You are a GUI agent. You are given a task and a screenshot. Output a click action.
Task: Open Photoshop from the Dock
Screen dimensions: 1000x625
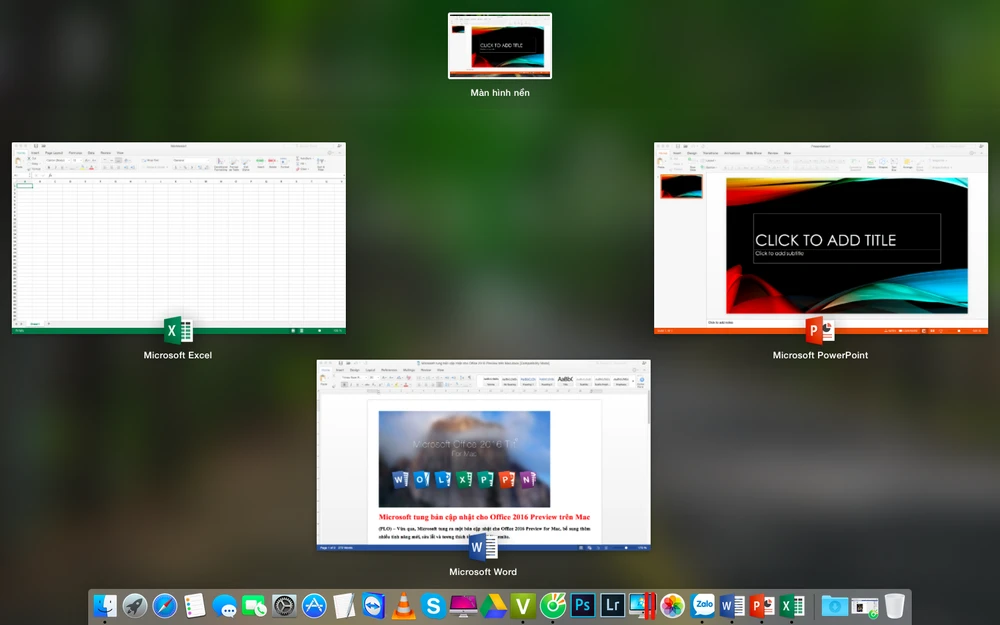[x=582, y=605]
